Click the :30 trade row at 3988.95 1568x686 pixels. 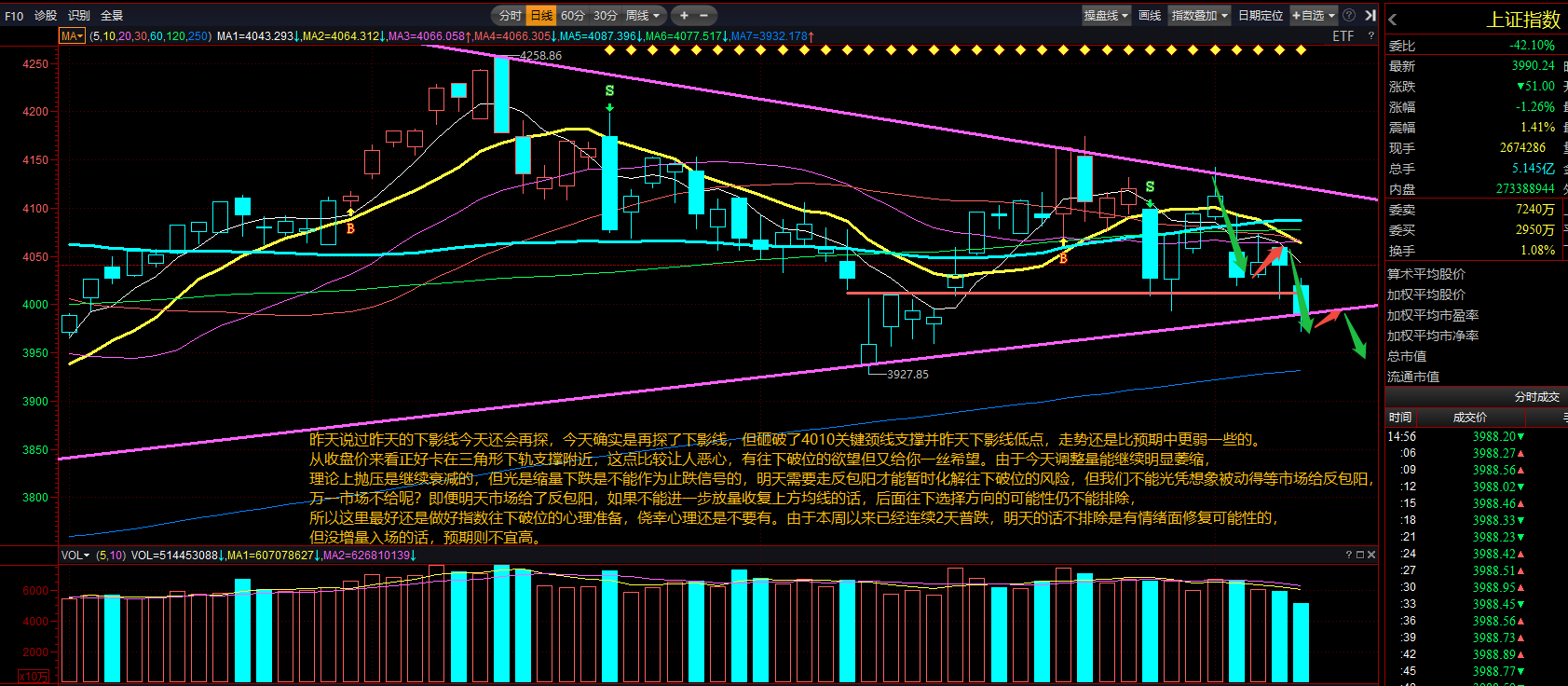[x=1477, y=587]
